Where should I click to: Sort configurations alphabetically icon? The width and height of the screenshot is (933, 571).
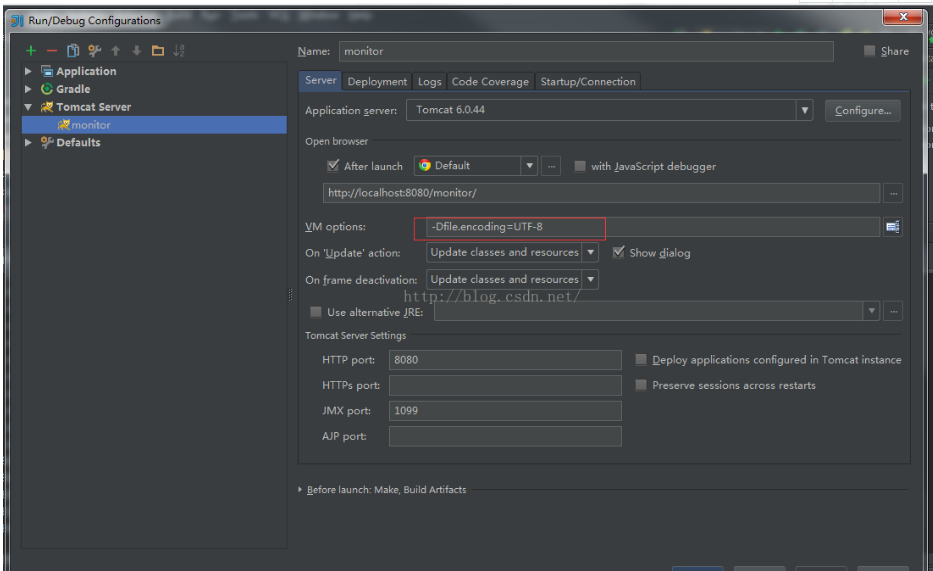click(179, 51)
